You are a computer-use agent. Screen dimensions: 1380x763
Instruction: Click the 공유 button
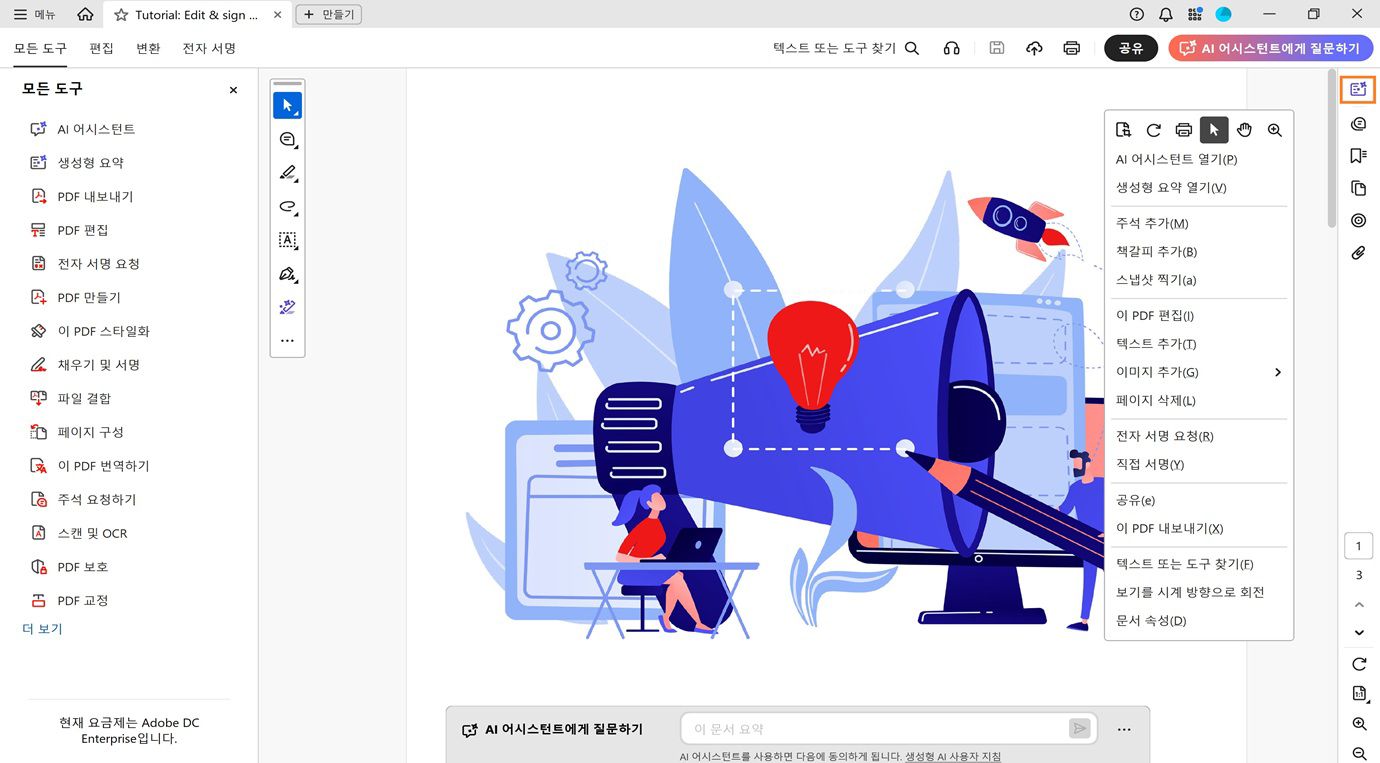[1131, 47]
